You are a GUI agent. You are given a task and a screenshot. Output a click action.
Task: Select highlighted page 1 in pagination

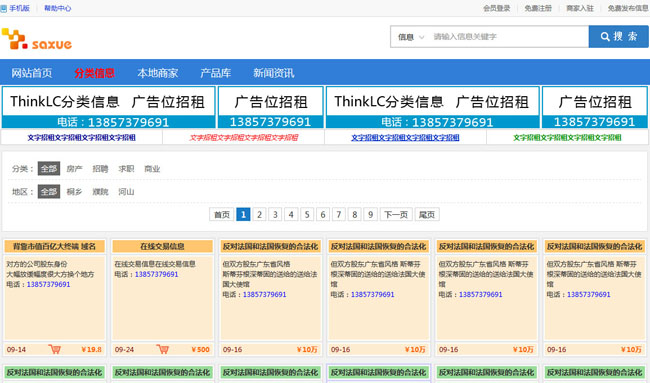pyautogui.click(x=243, y=214)
